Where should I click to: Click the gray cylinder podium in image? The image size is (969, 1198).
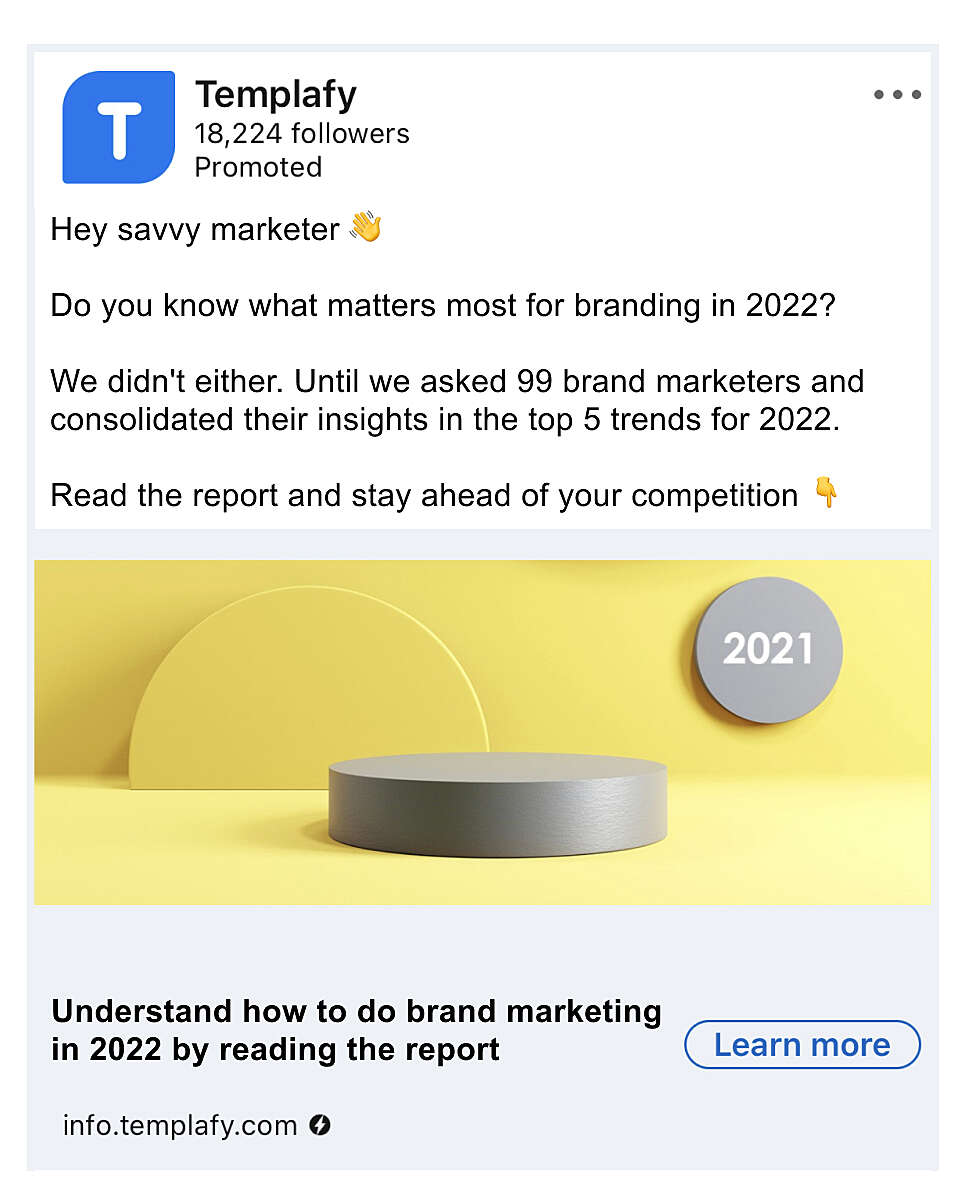[x=497, y=804]
